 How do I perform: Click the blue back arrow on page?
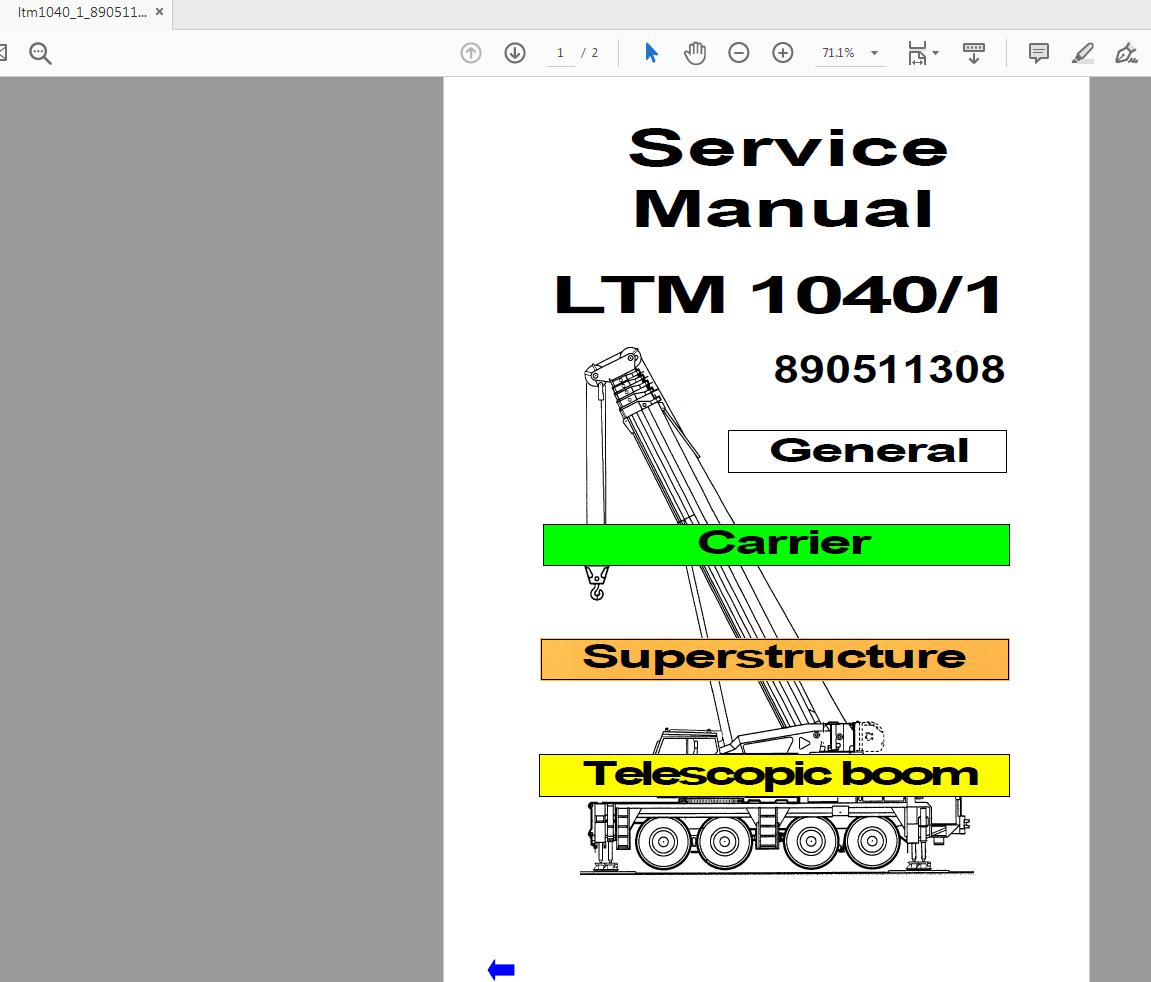501,970
